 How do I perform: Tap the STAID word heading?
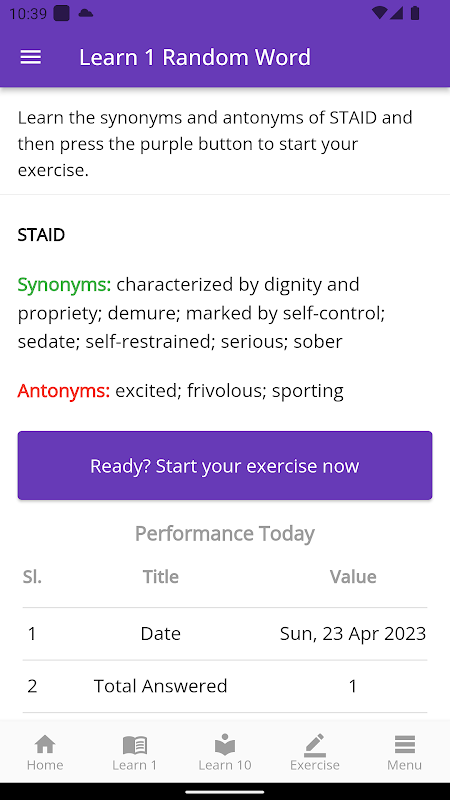(41, 235)
